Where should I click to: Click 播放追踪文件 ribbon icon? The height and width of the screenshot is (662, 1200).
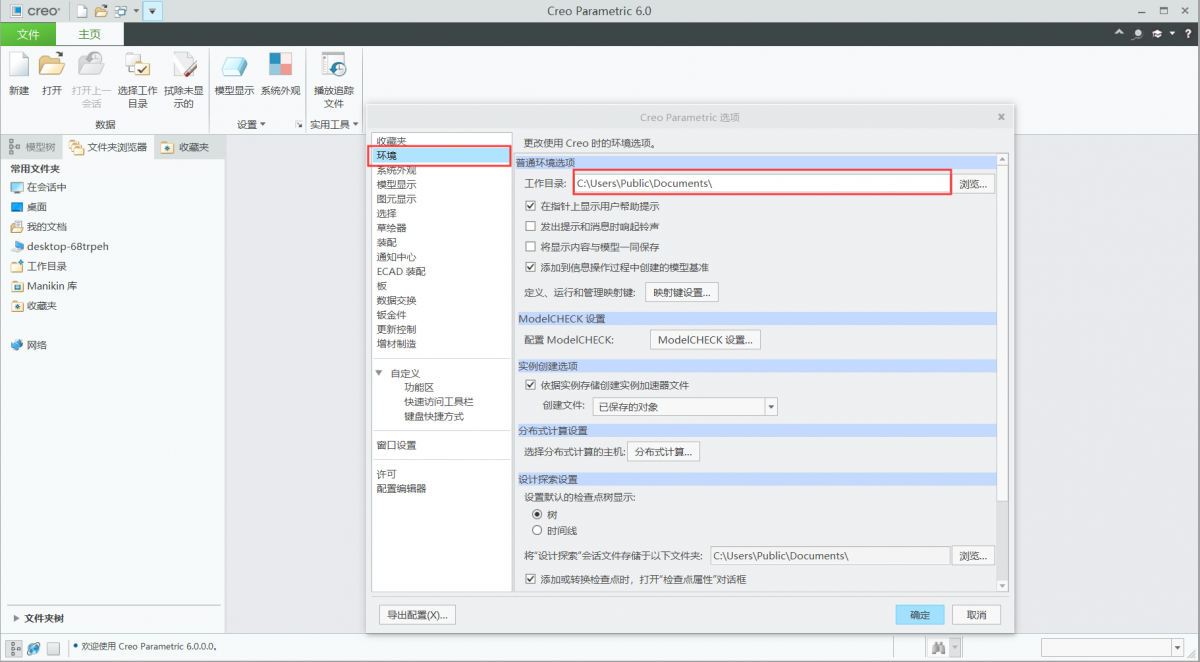(x=334, y=65)
